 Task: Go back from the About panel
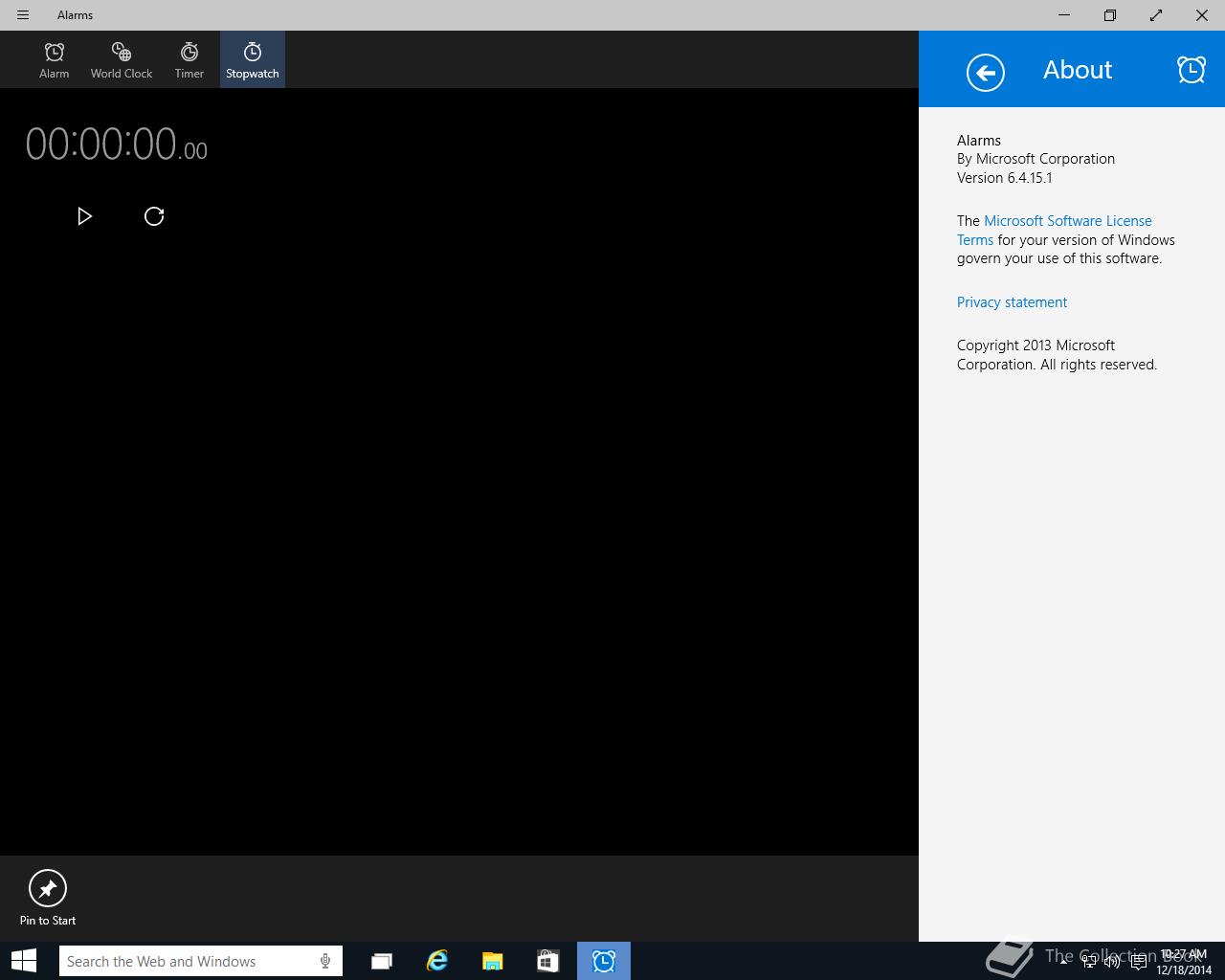pyautogui.click(x=986, y=73)
